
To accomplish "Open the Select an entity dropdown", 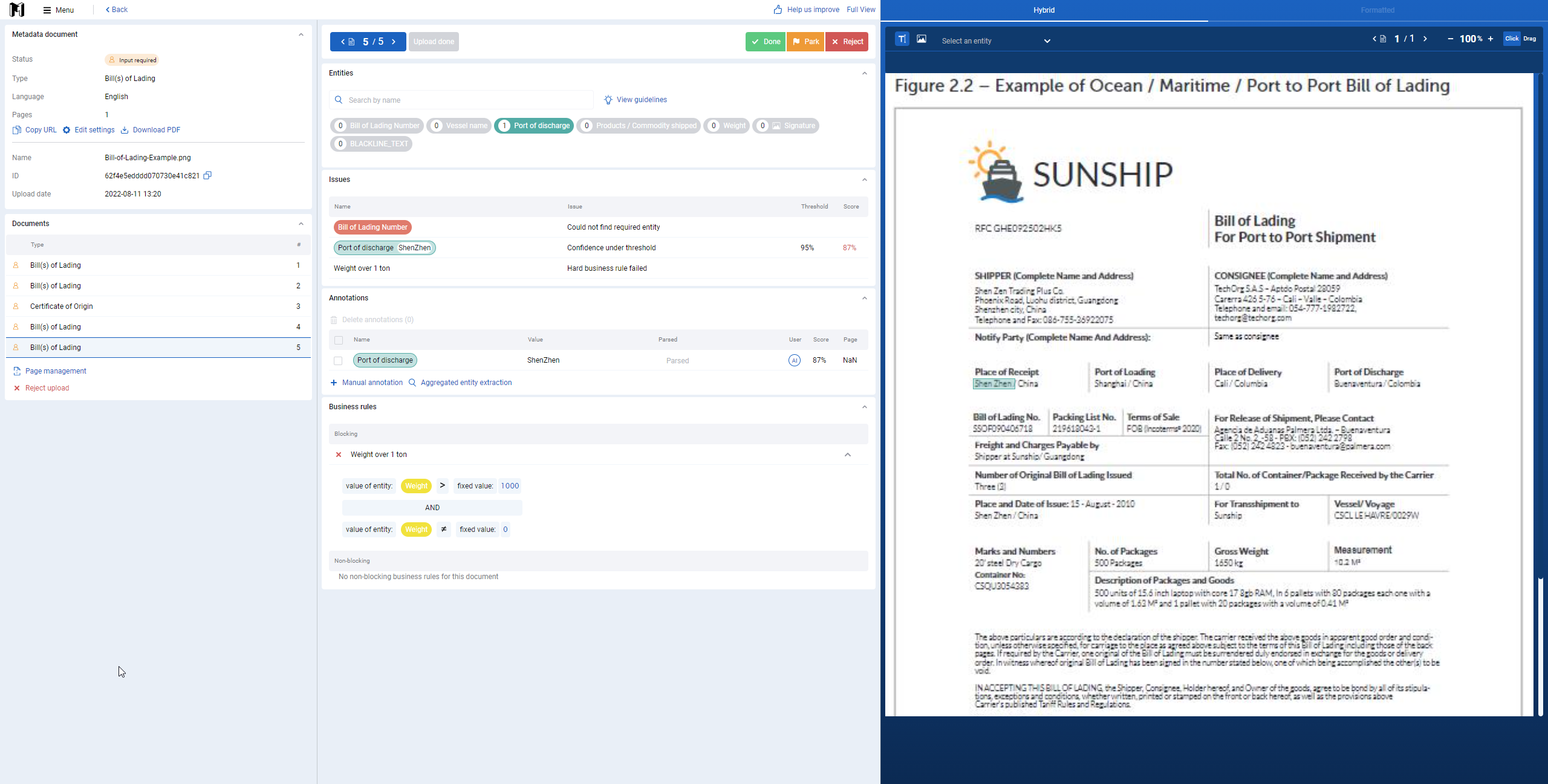I will click(996, 41).
